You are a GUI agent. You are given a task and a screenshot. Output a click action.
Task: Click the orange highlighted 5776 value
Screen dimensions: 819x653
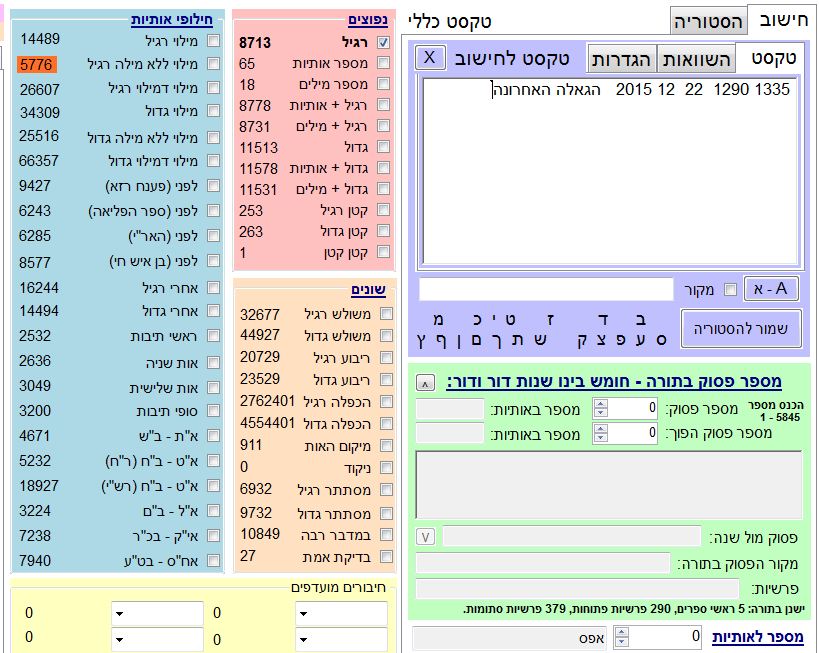point(38,64)
